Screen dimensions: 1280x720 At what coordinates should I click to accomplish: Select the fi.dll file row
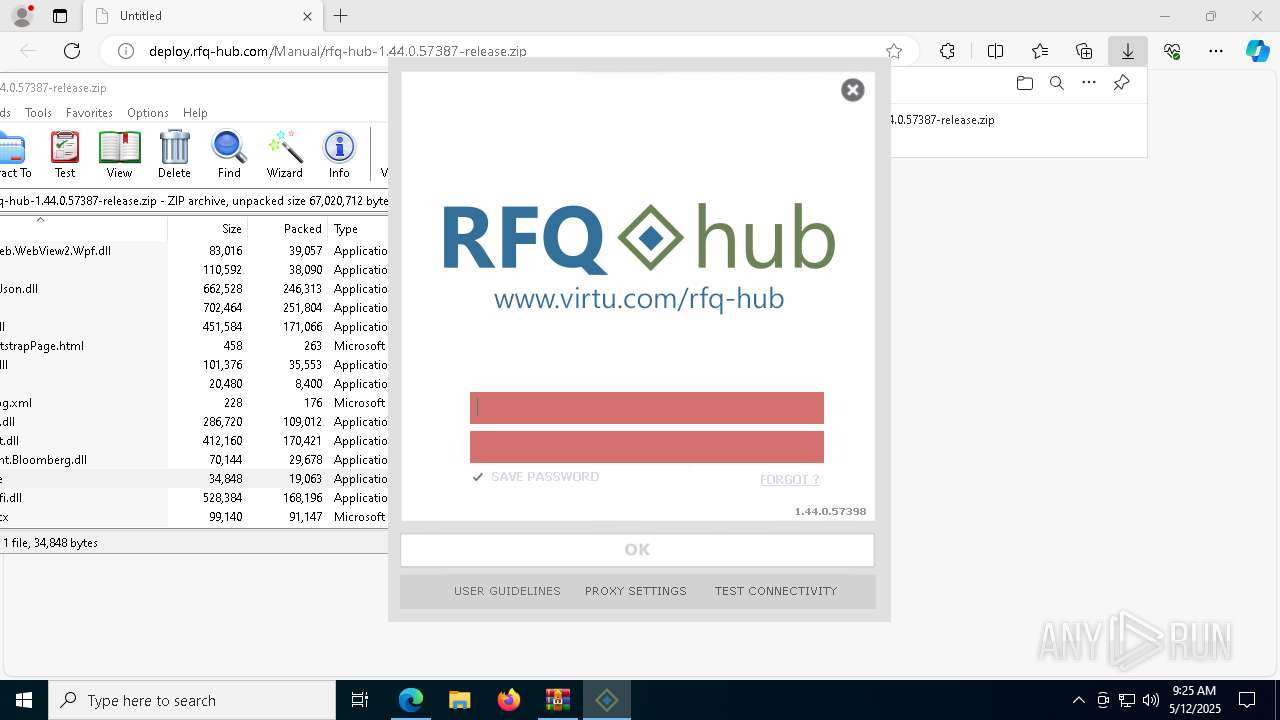tap(194, 498)
